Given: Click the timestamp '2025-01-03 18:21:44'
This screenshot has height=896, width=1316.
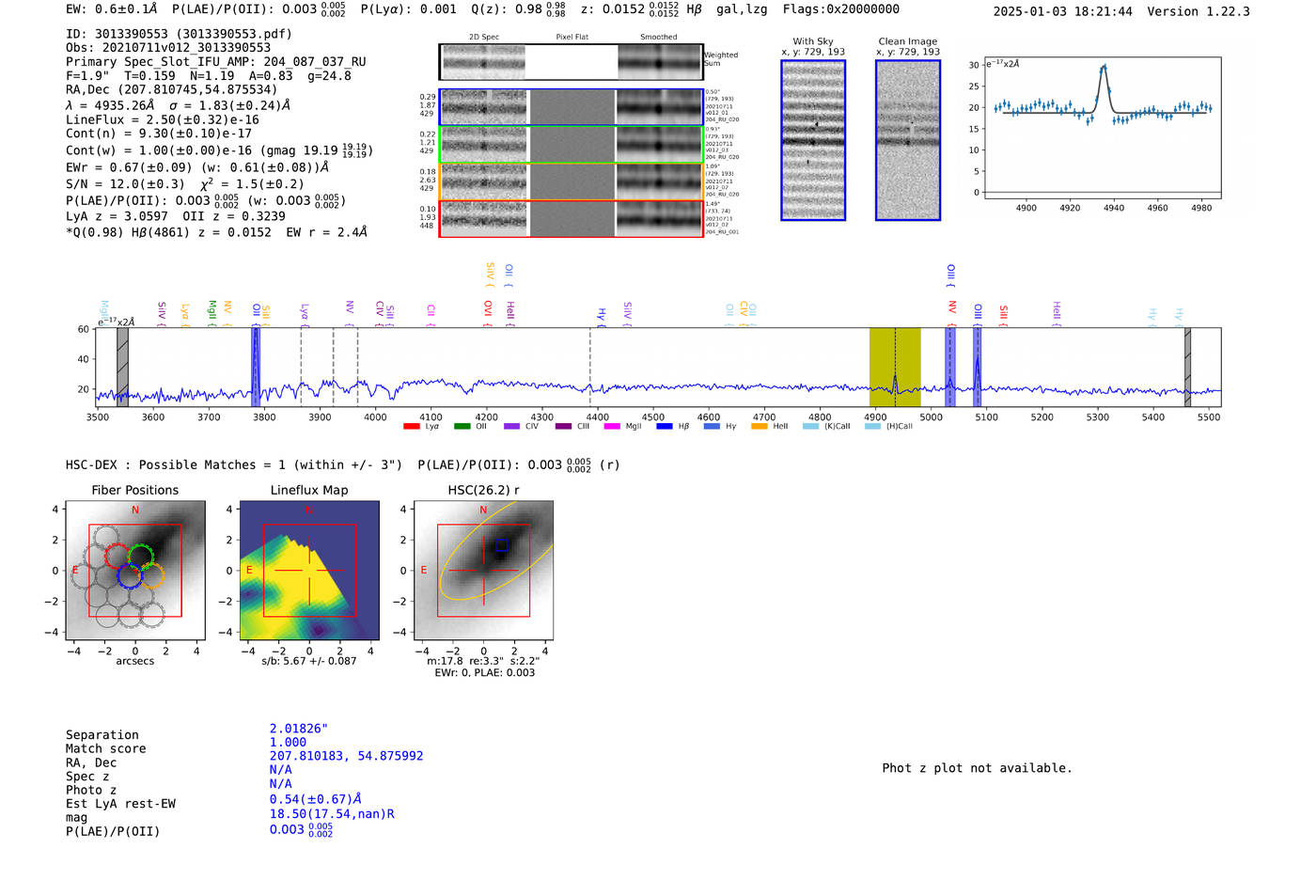Looking at the screenshot, I should 1063,11.
